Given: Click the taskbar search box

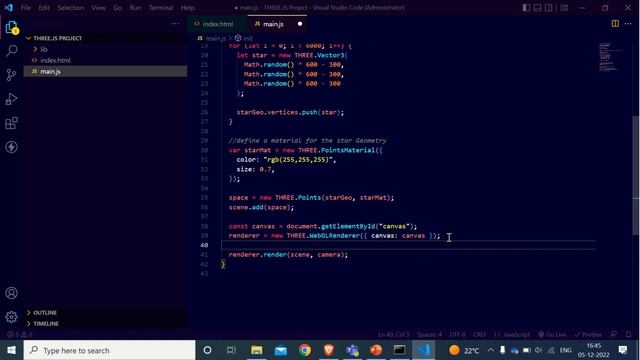Looking at the screenshot, I should [x=109, y=350].
